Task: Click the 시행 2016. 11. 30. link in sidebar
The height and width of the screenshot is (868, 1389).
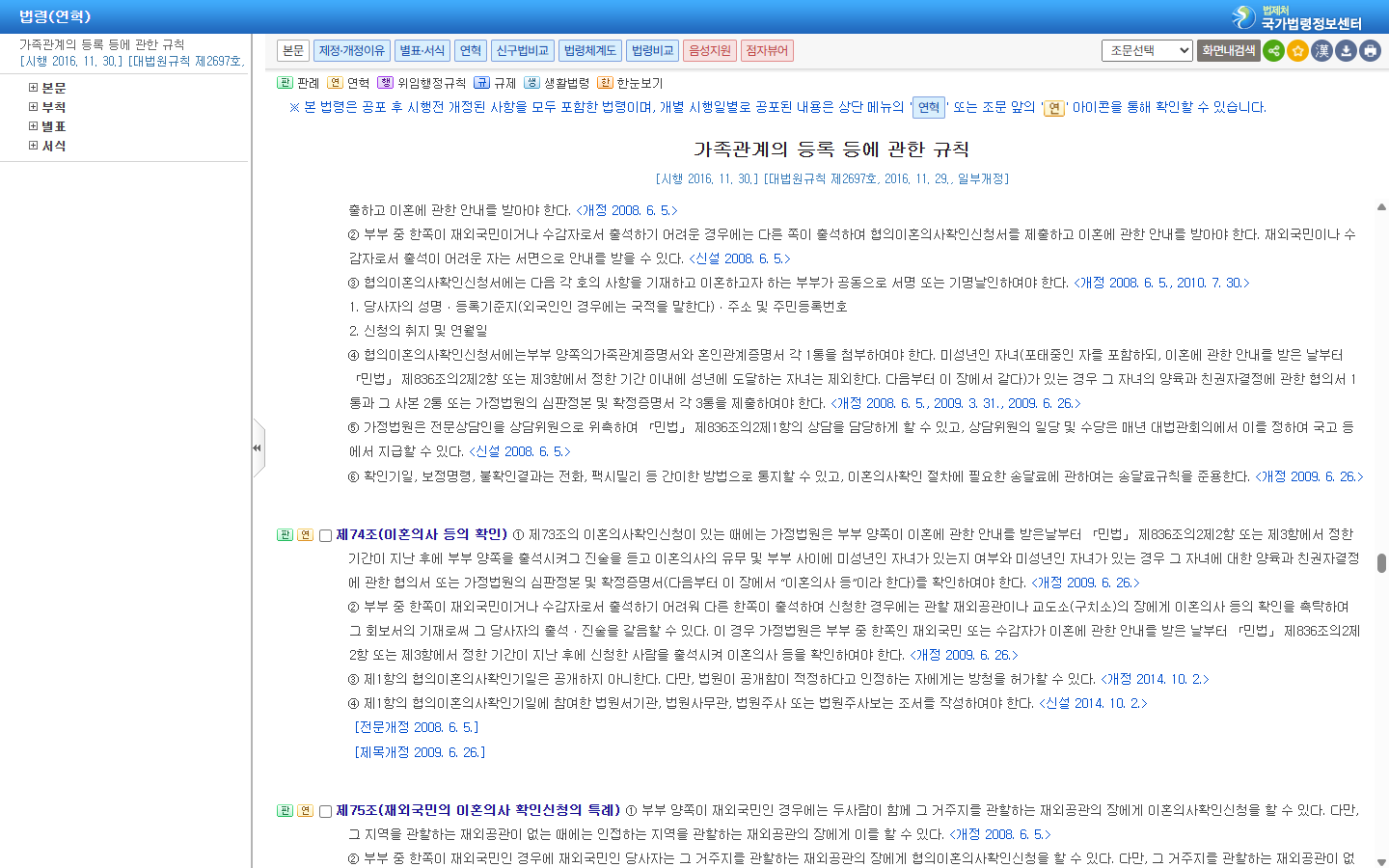Action: [71, 61]
